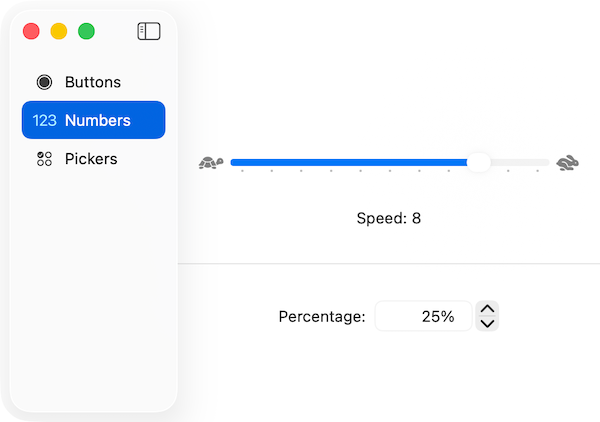Click the 123 icon in the sidebar
The width and height of the screenshot is (600, 422).
[x=44, y=120]
